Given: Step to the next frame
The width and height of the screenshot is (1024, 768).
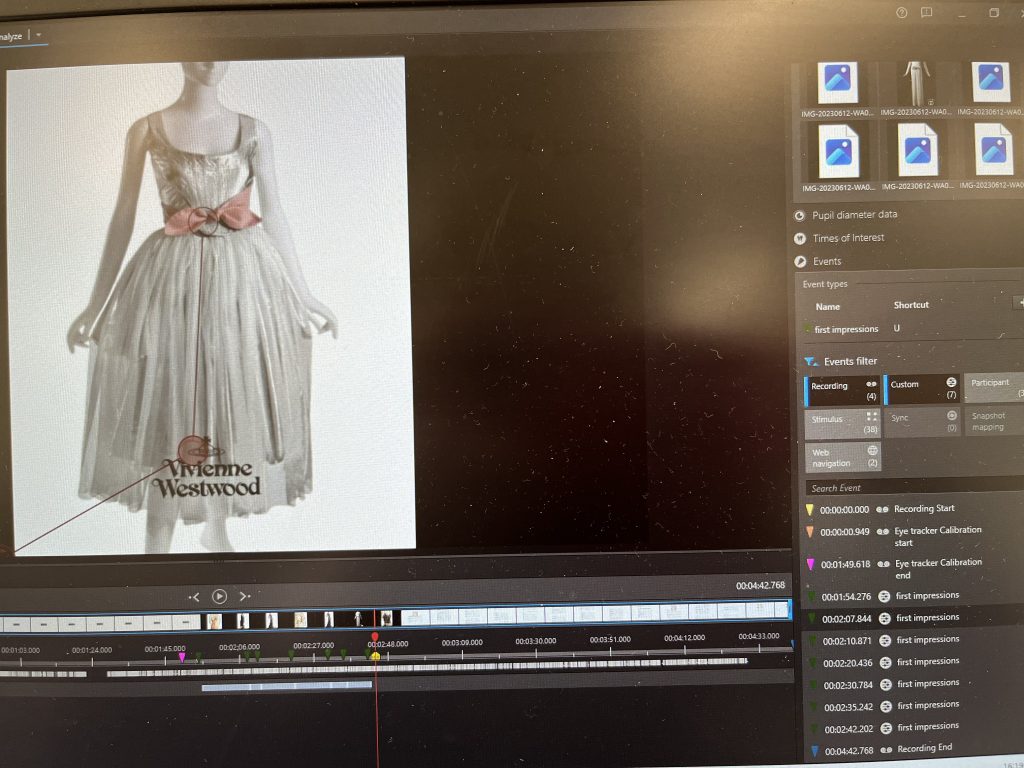Looking at the screenshot, I should 244,596.
